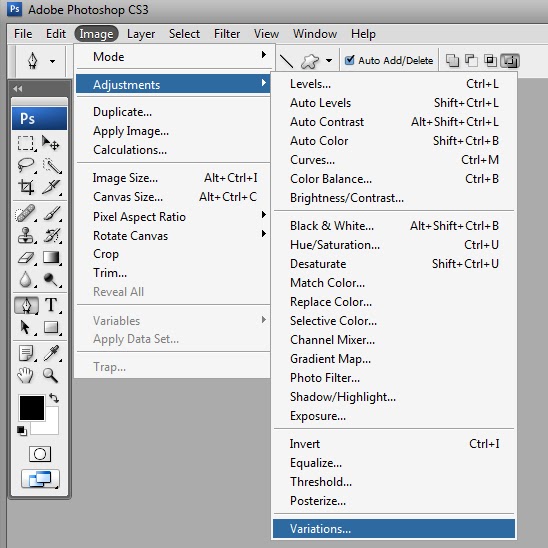
Task: Swap foreground and background colors
Action: 54,398
